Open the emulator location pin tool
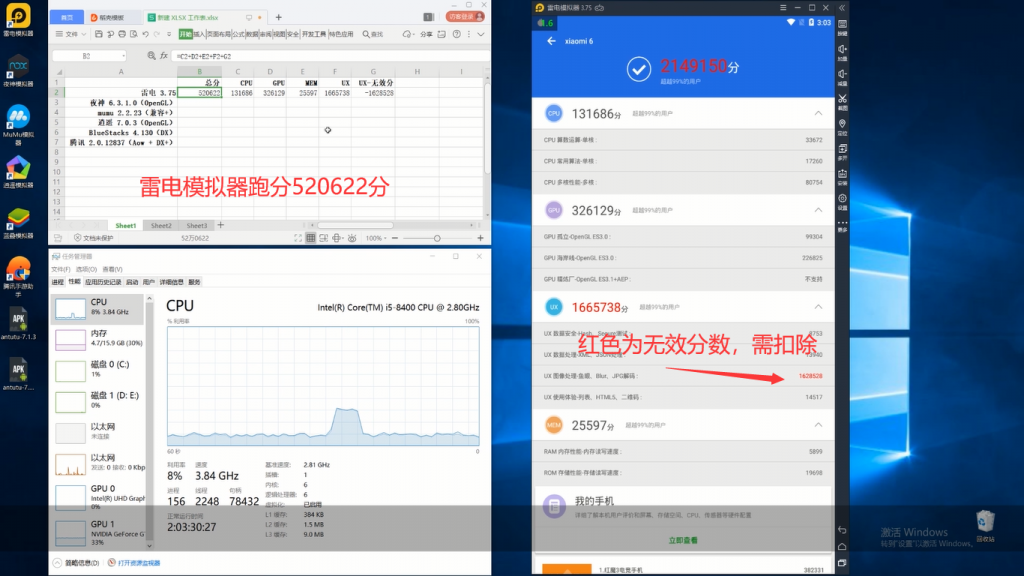 (x=842, y=125)
